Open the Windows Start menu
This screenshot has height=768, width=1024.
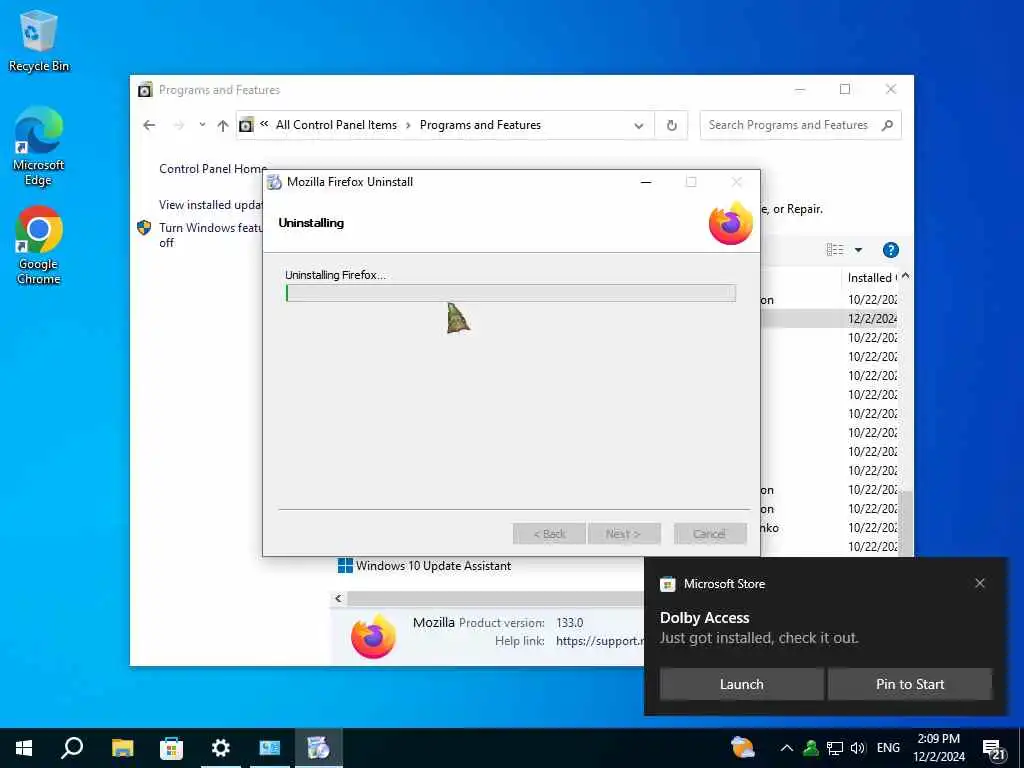tap(24, 748)
